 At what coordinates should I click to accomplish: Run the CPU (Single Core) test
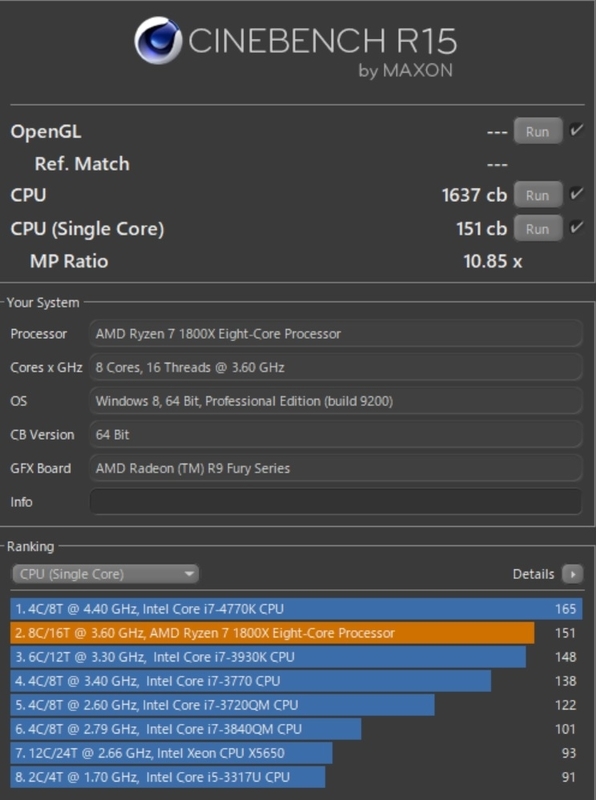(x=538, y=229)
